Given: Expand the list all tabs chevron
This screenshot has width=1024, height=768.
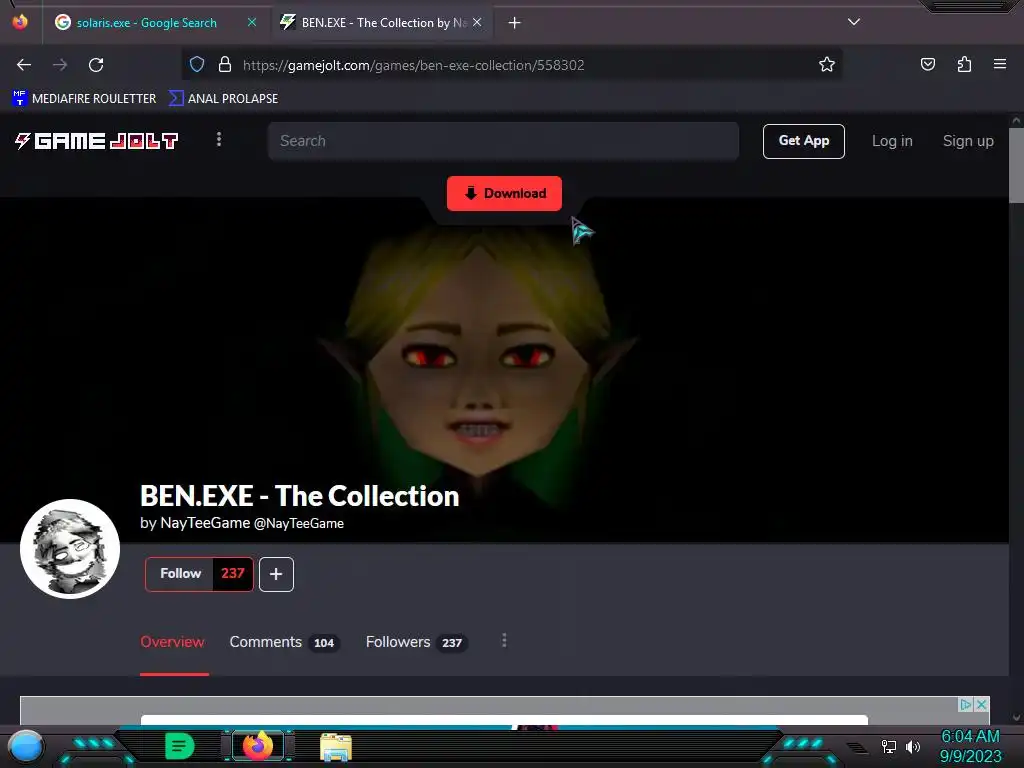Looking at the screenshot, I should tap(854, 22).
